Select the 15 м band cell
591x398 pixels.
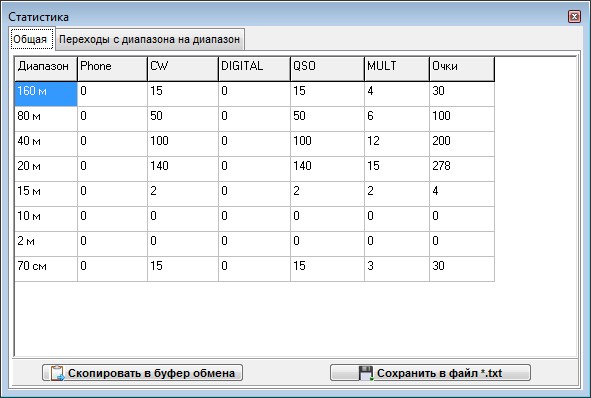(x=46, y=194)
